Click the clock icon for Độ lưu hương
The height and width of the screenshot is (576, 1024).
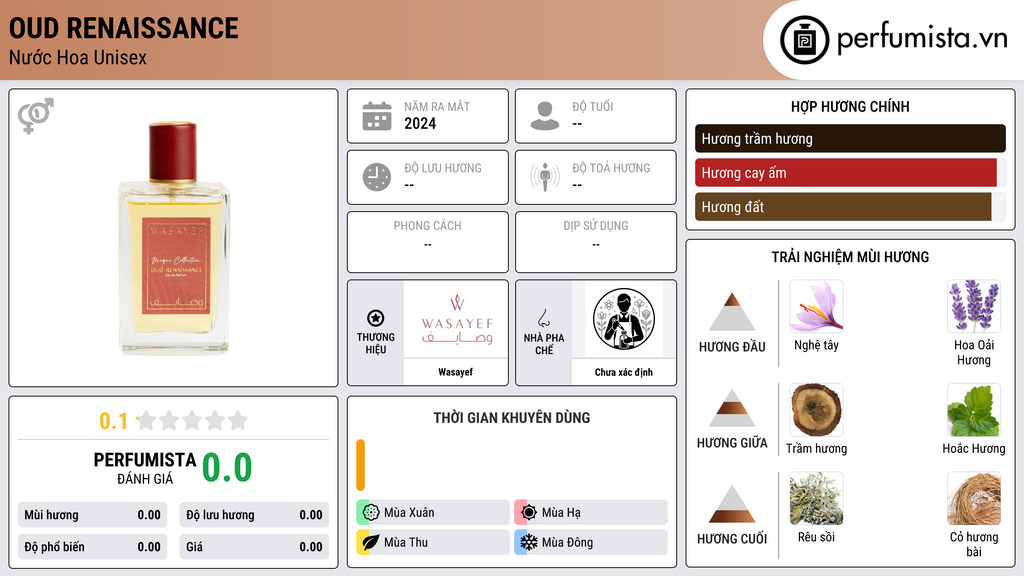tap(377, 177)
